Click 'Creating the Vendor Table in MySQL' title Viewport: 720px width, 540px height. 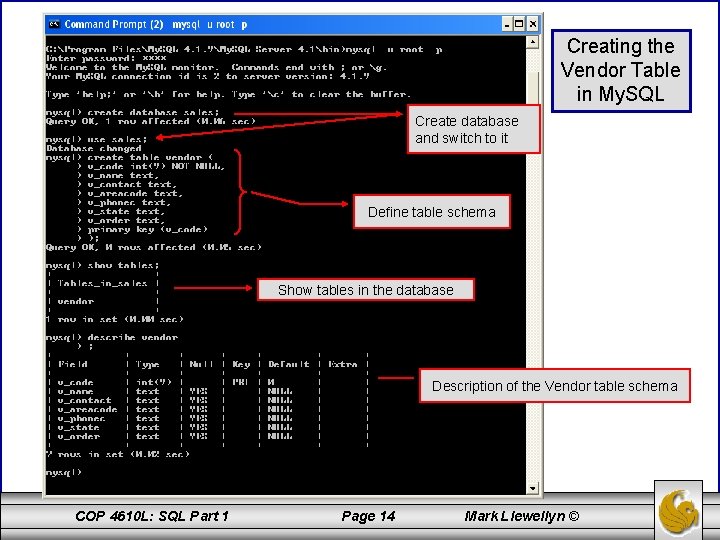(x=621, y=70)
